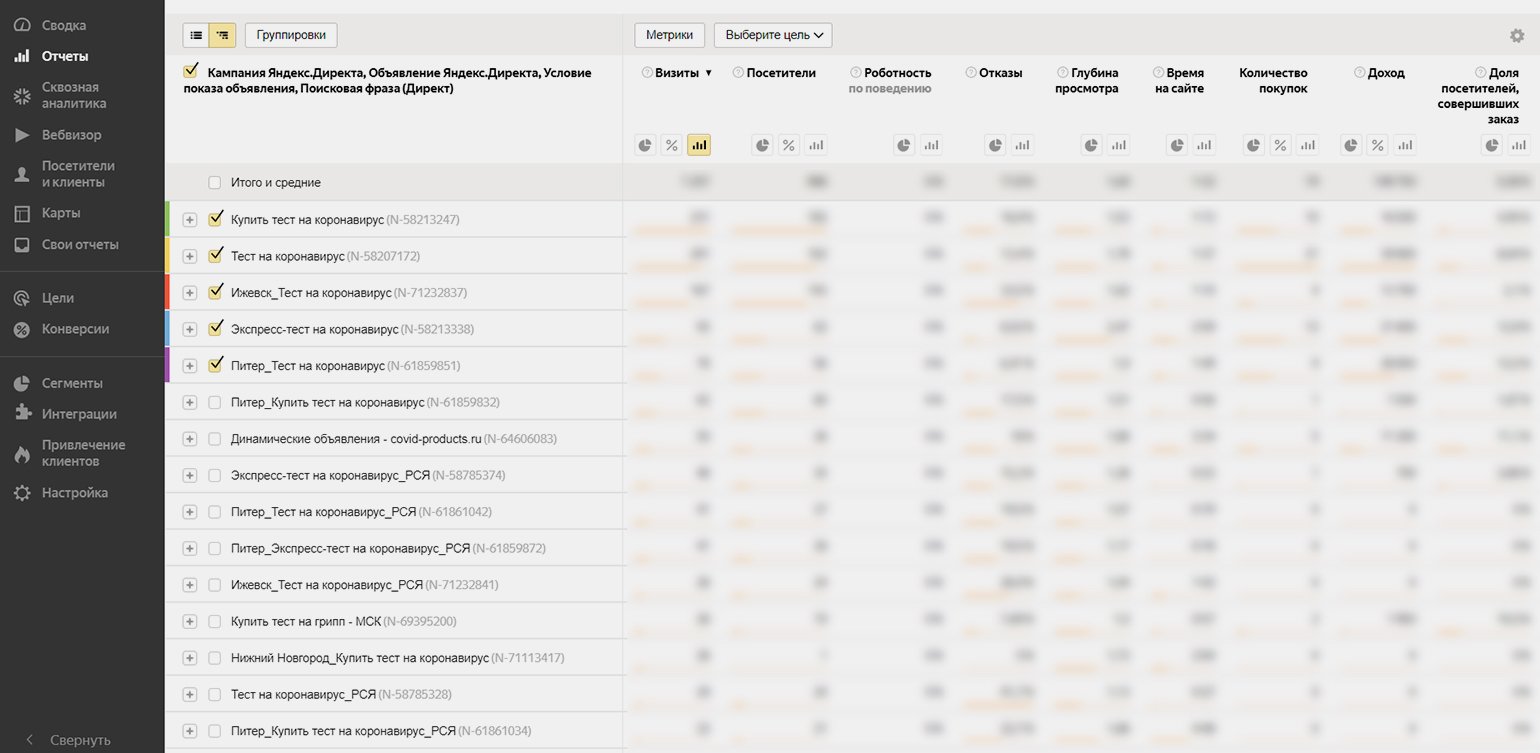Show pie chart for Глубина просмотра
Viewport: 1540px width, 753px height.
[x=1092, y=145]
